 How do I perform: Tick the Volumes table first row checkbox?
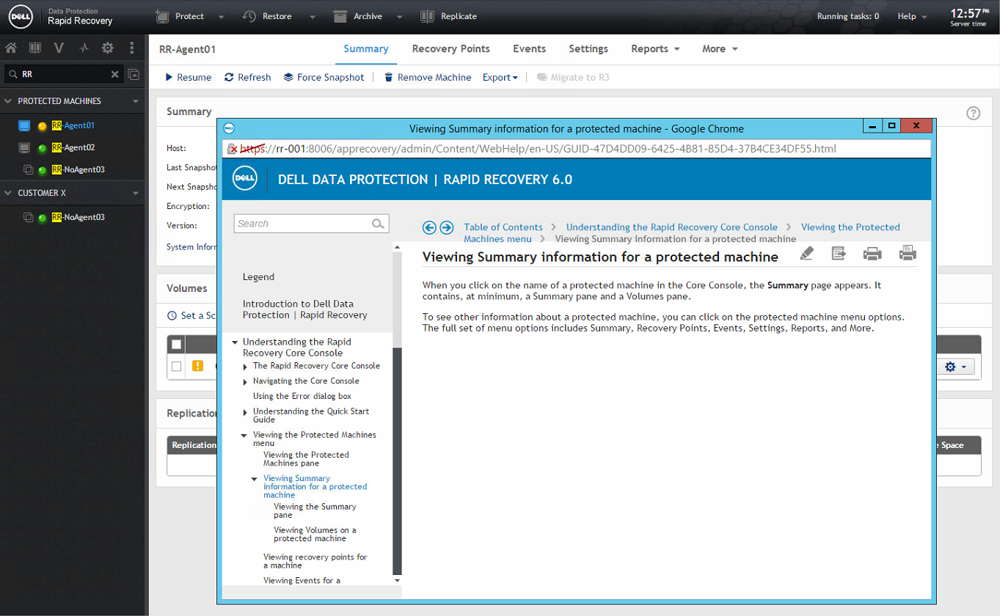click(x=177, y=366)
